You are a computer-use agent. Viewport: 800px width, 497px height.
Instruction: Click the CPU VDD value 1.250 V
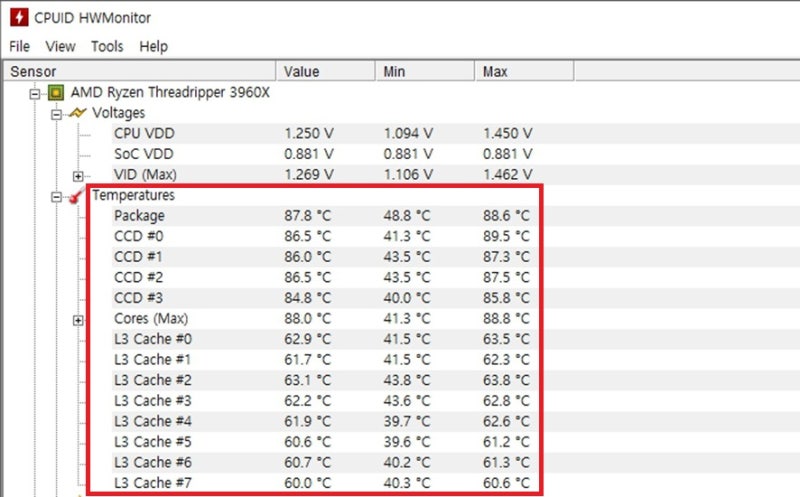pos(309,133)
